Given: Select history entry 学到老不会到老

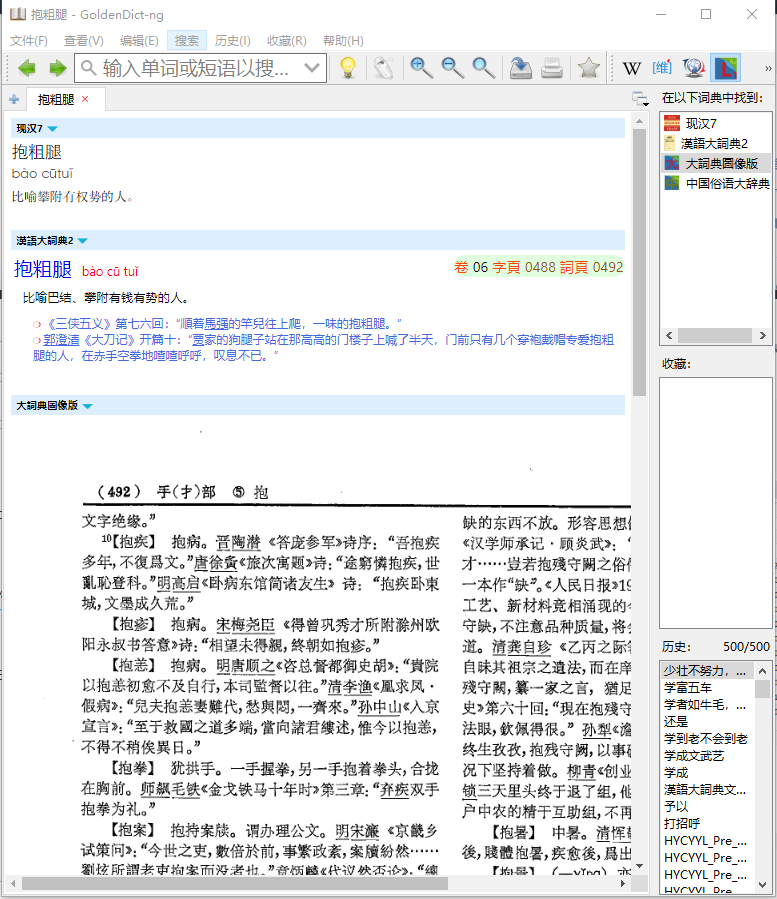Looking at the screenshot, I should click(705, 739).
